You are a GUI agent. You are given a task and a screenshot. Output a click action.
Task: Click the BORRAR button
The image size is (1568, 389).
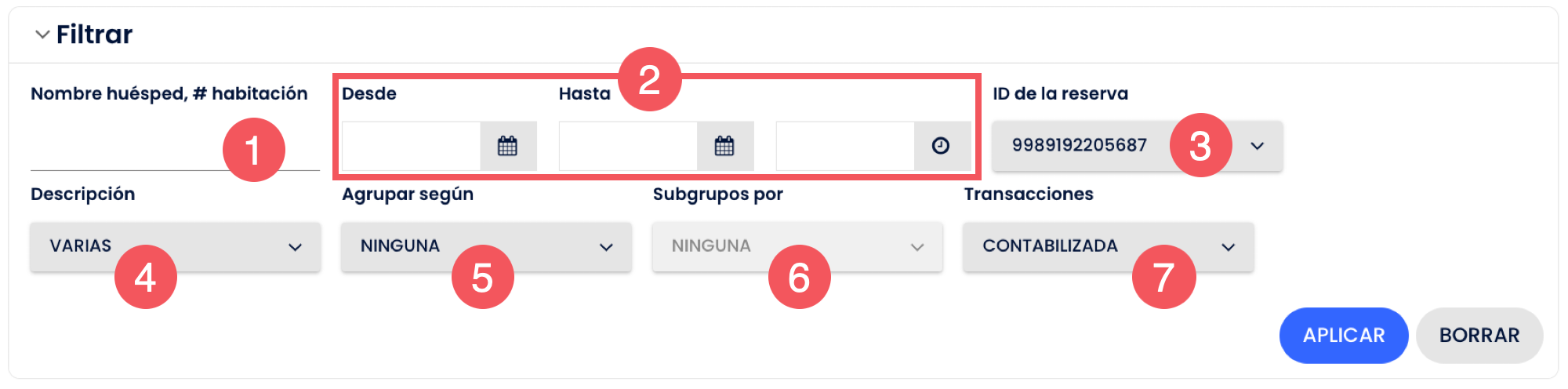1479,336
